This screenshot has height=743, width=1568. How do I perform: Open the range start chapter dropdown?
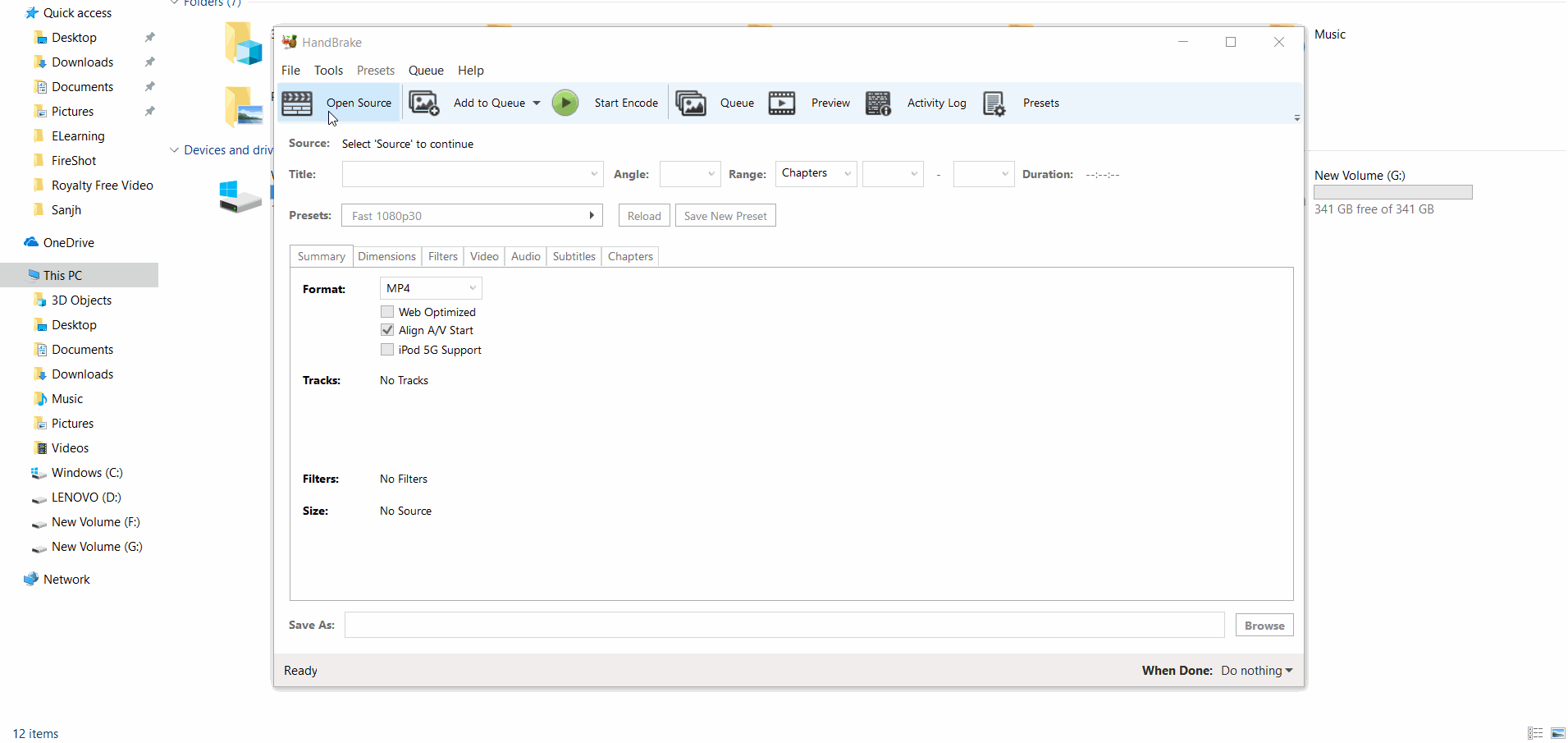click(893, 174)
